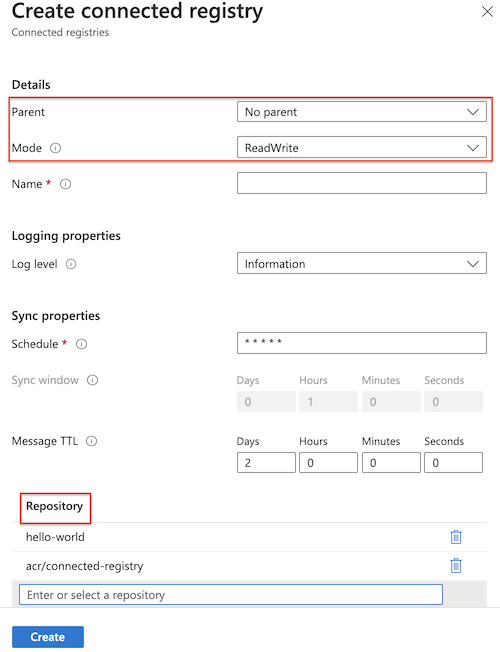Click the Log level info icon

coord(71,264)
